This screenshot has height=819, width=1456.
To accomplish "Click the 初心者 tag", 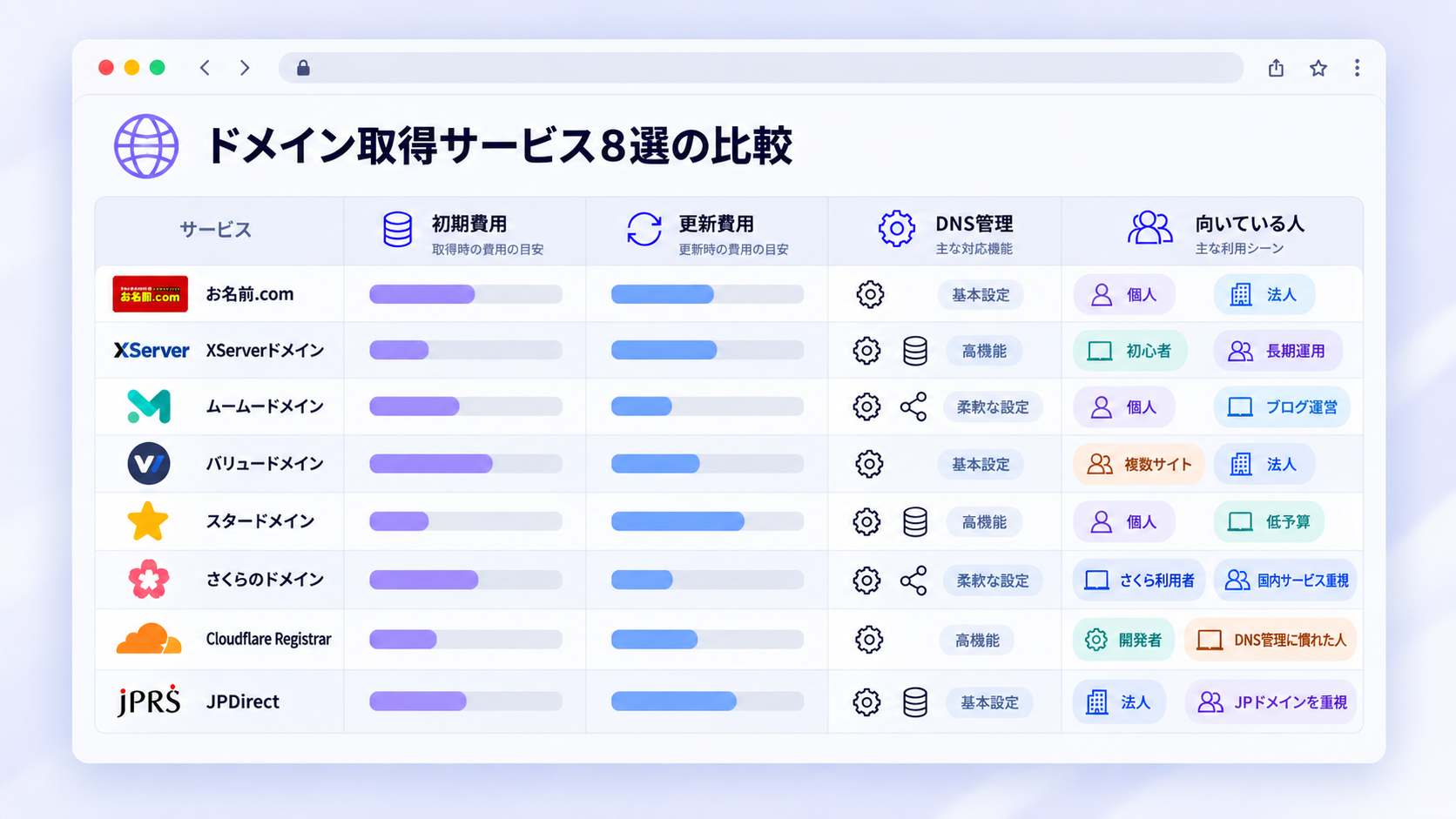I will coord(1130,351).
